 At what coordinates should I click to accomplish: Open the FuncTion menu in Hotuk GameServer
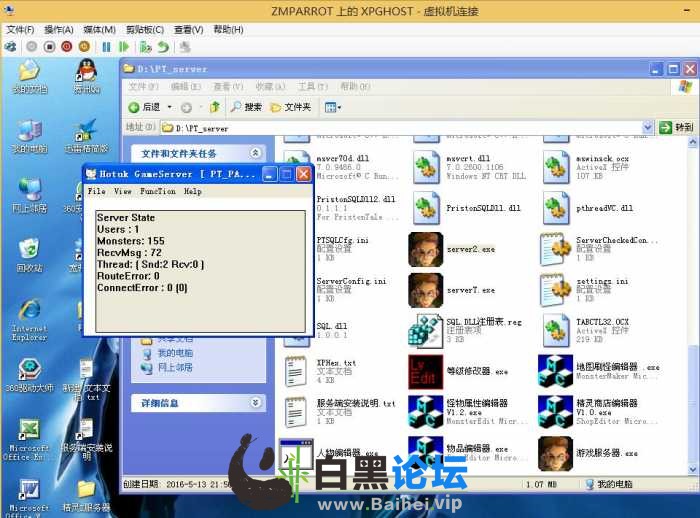[x=158, y=191]
